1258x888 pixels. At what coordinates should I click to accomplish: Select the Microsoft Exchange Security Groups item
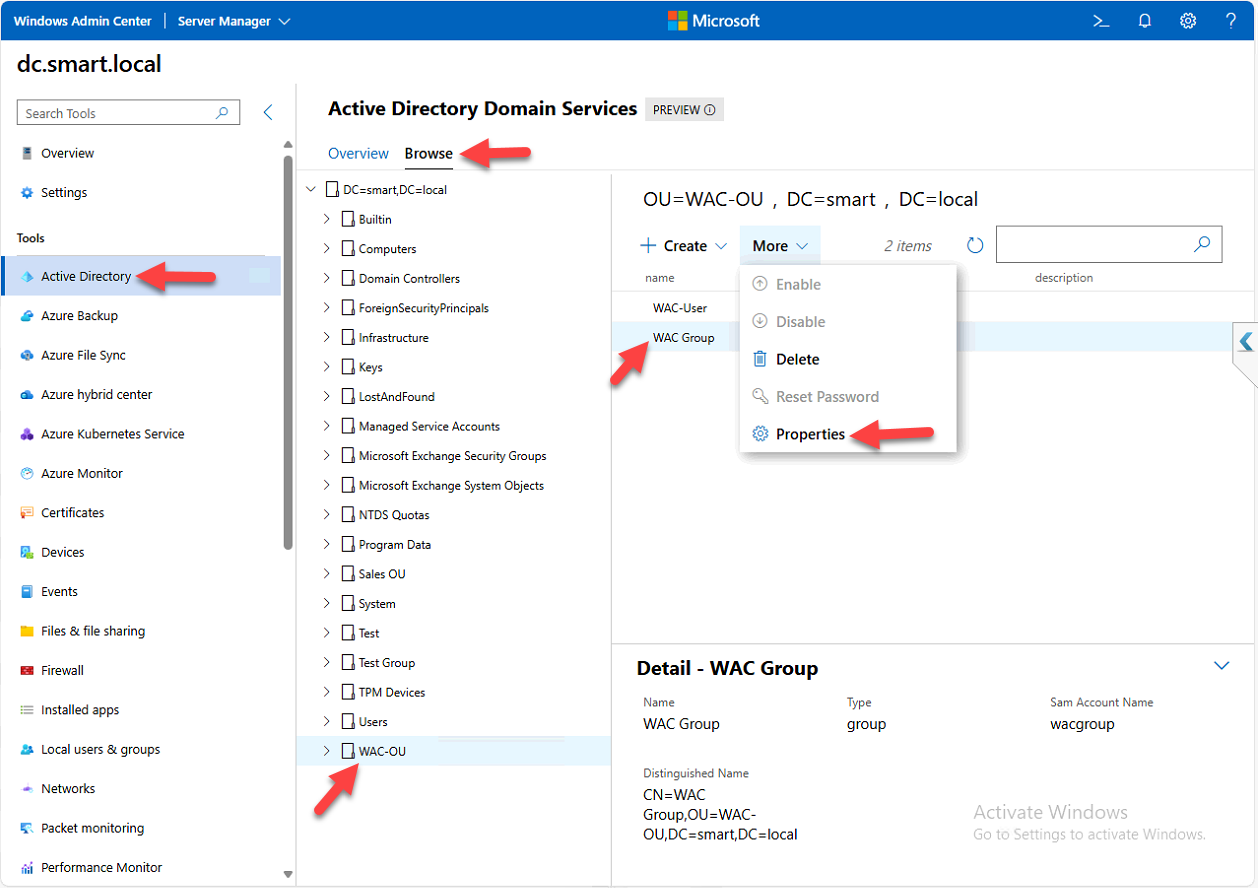coord(453,456)
